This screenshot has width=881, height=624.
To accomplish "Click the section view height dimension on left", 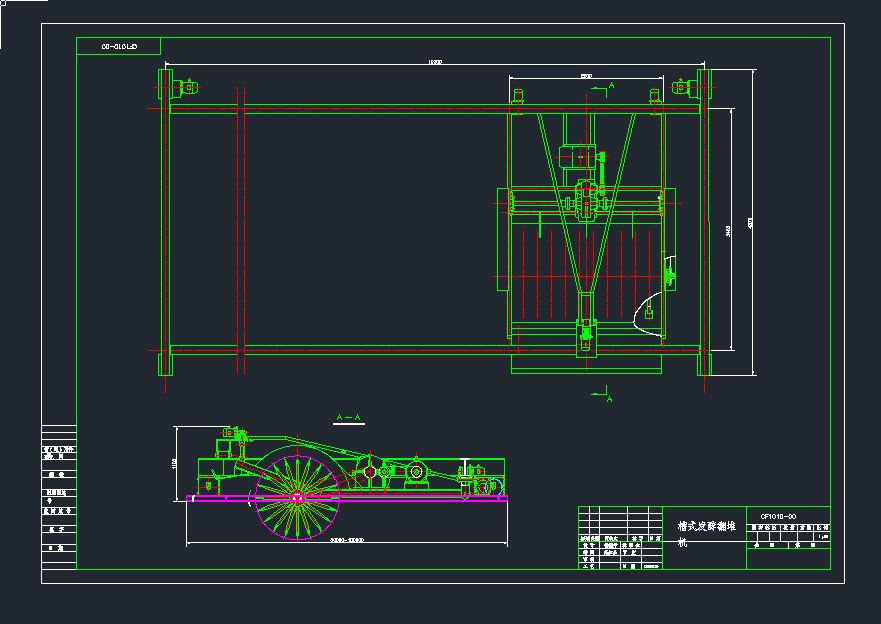I will pyautogui.click(x=176, y=462).
